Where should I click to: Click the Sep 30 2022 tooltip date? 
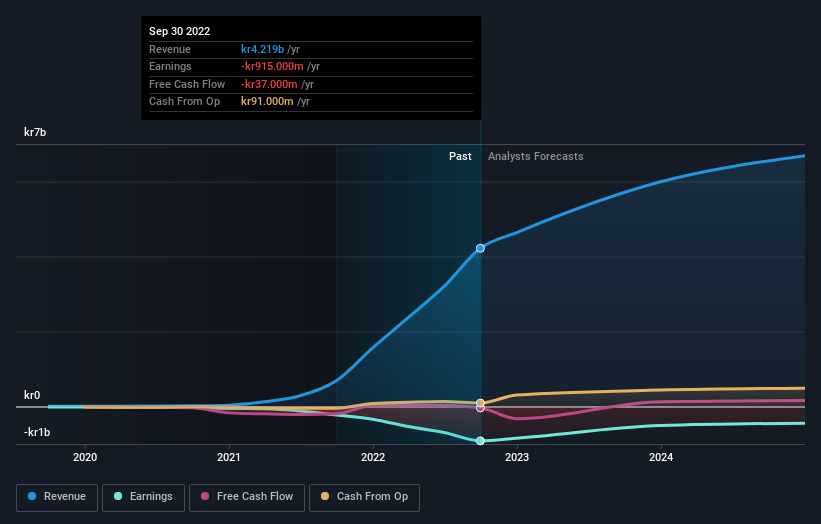(x=180, y=31)
